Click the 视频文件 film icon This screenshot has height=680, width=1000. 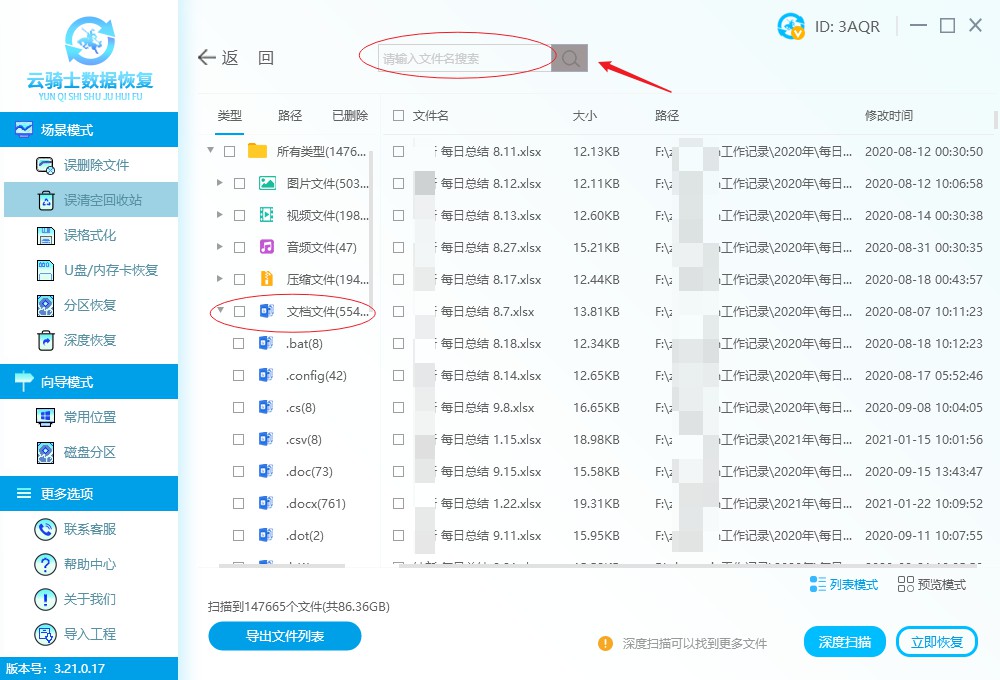267,215
